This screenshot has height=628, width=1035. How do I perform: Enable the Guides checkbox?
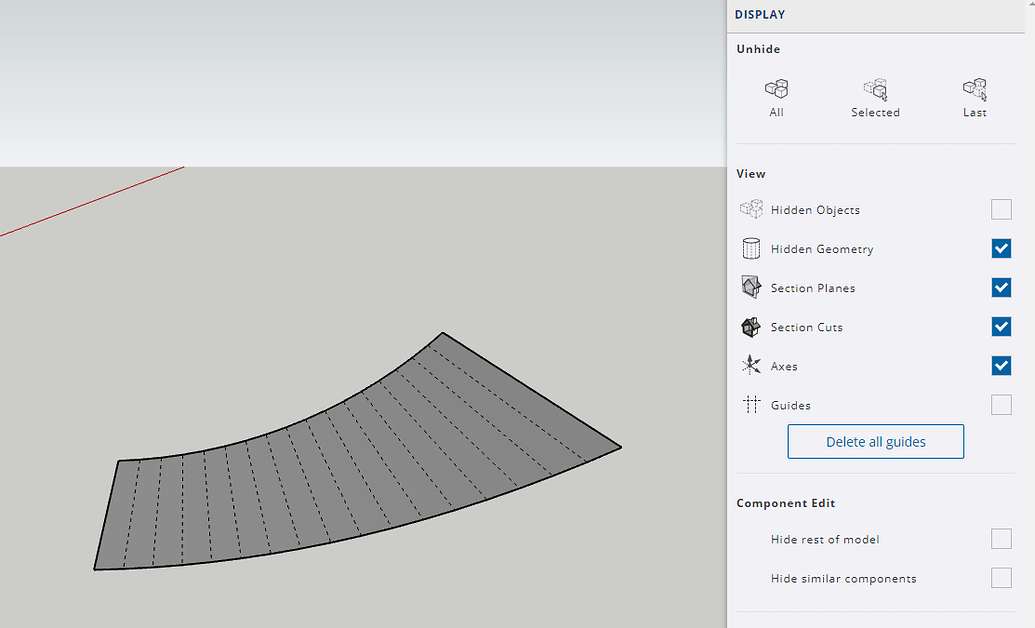[x=1001, y=404]
